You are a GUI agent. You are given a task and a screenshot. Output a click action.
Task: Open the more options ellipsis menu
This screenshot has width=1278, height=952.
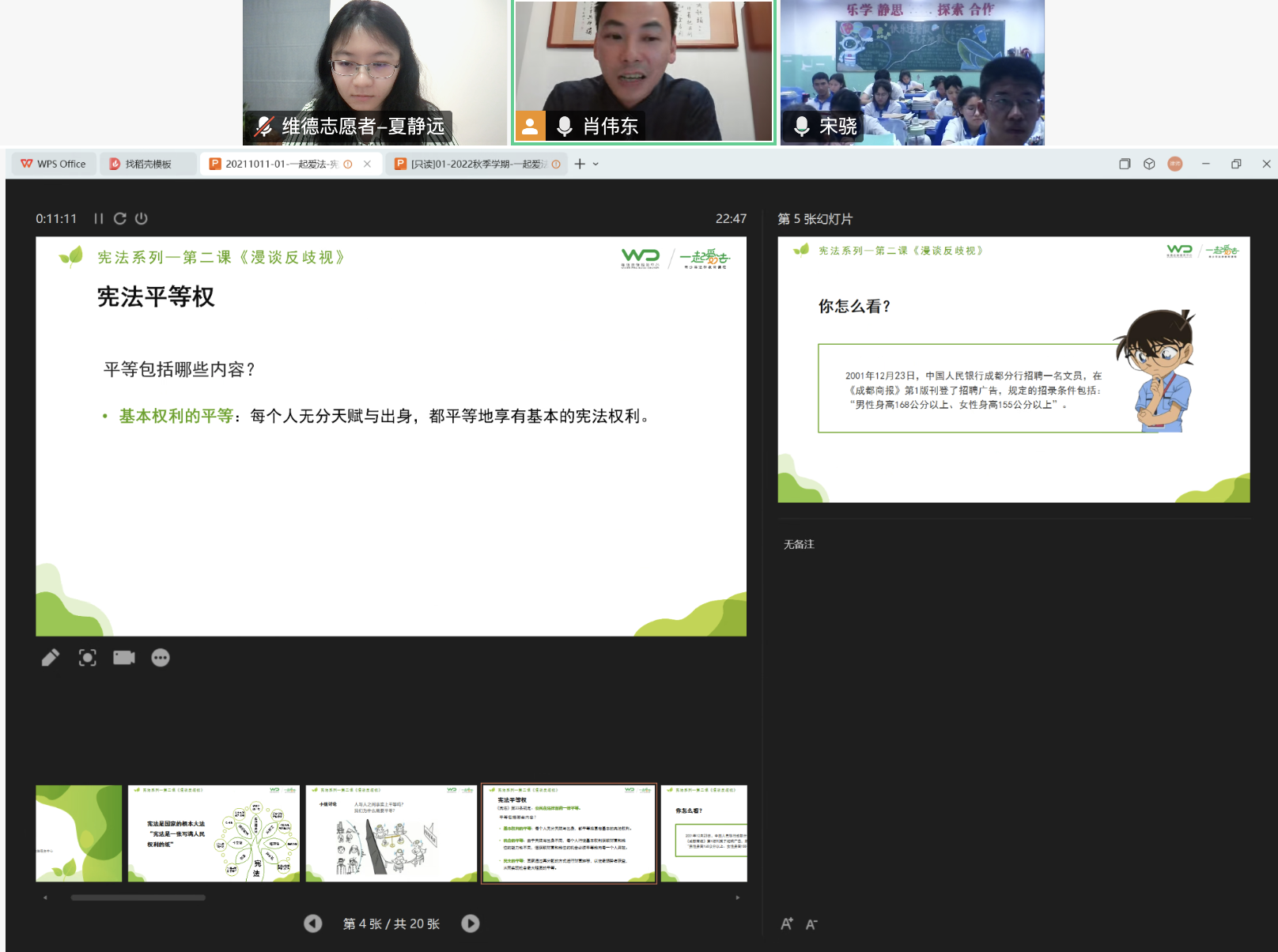161,658
